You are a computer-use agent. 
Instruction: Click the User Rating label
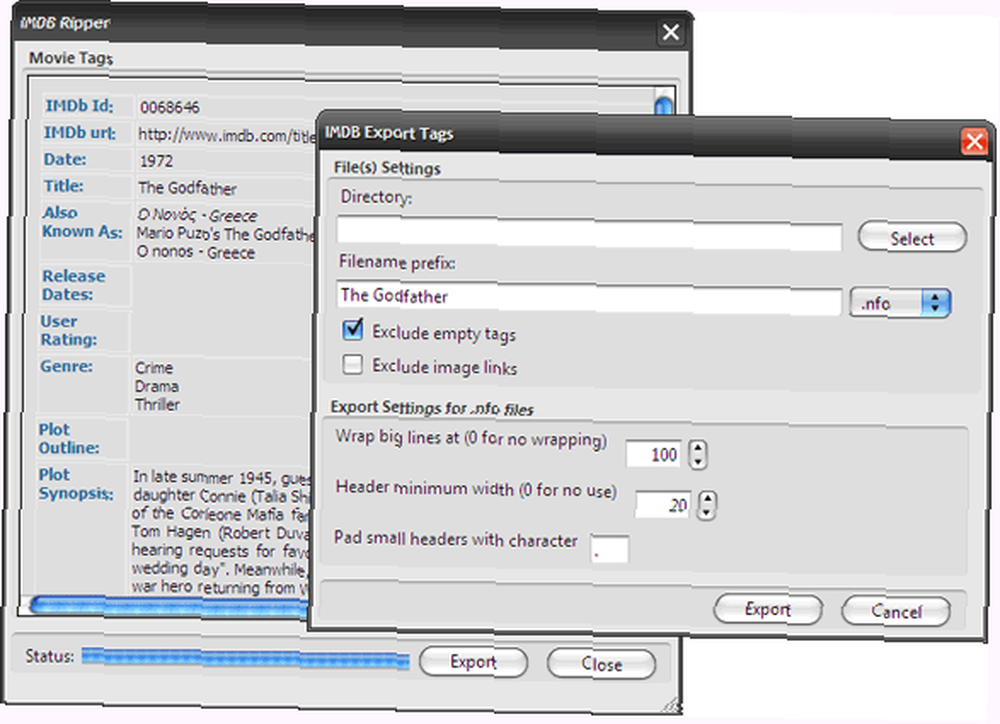click(69, 330)
